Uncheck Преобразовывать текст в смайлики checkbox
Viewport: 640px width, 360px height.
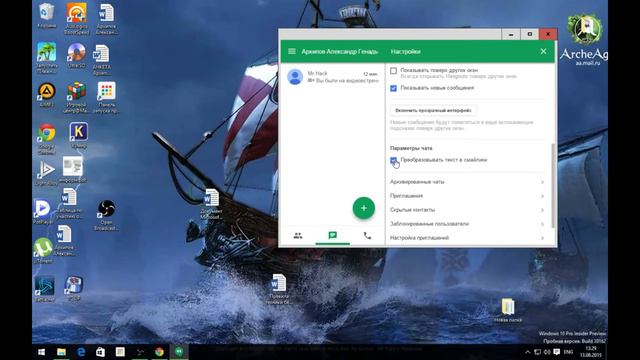point(393,160)
